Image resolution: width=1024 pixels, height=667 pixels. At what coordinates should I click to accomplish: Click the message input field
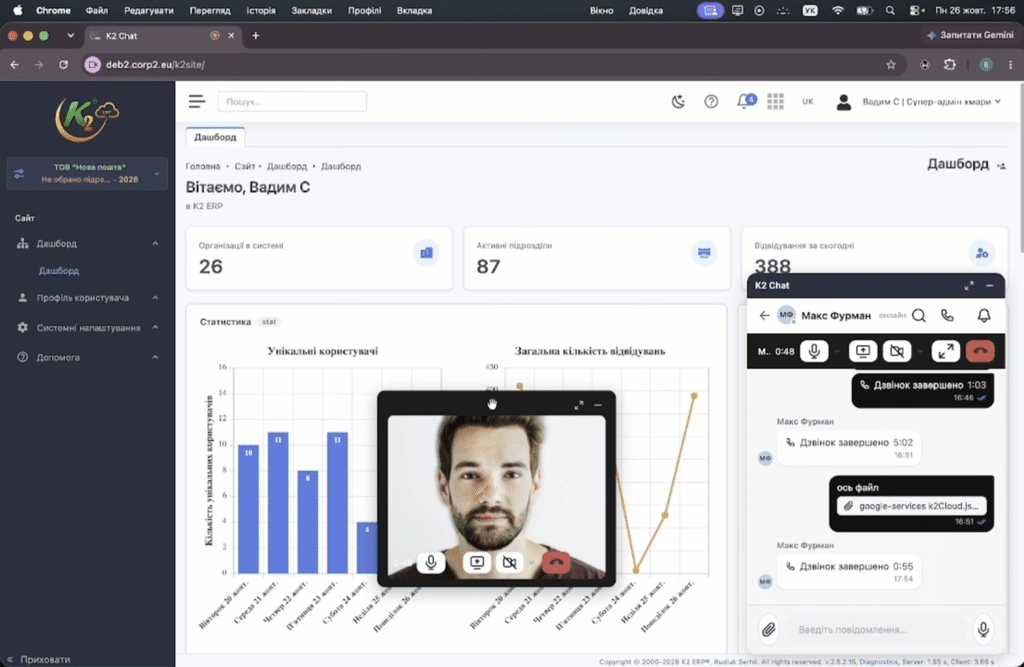(876, 629)
